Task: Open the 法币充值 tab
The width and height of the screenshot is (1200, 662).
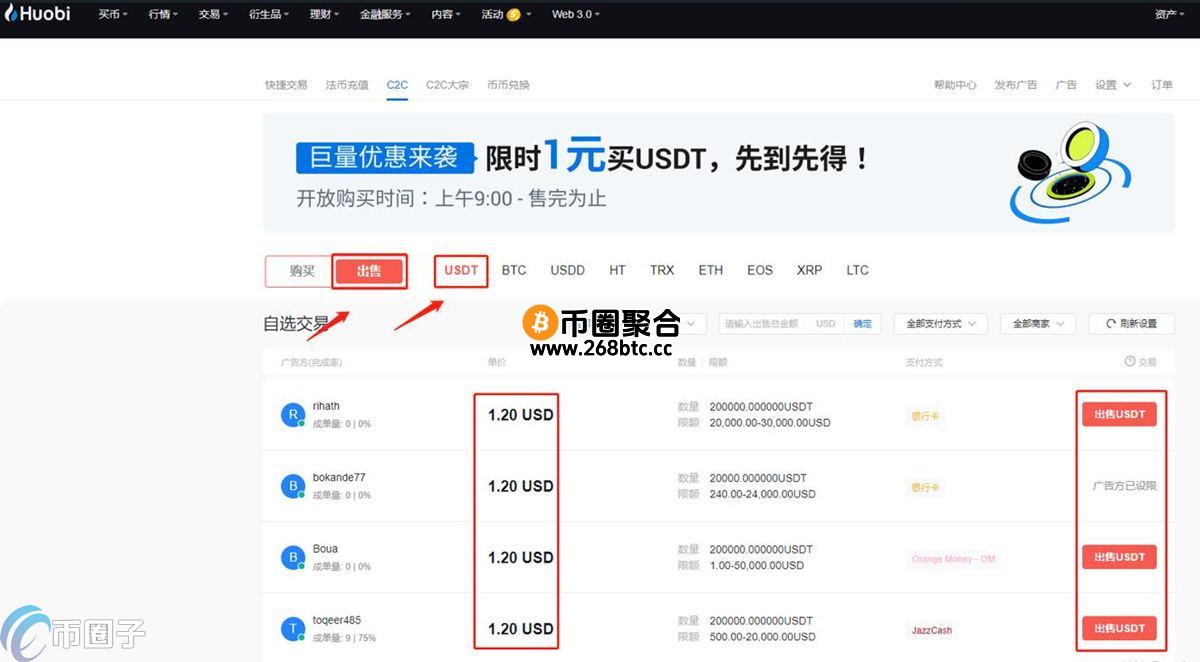Action: (x=347, y=85)
